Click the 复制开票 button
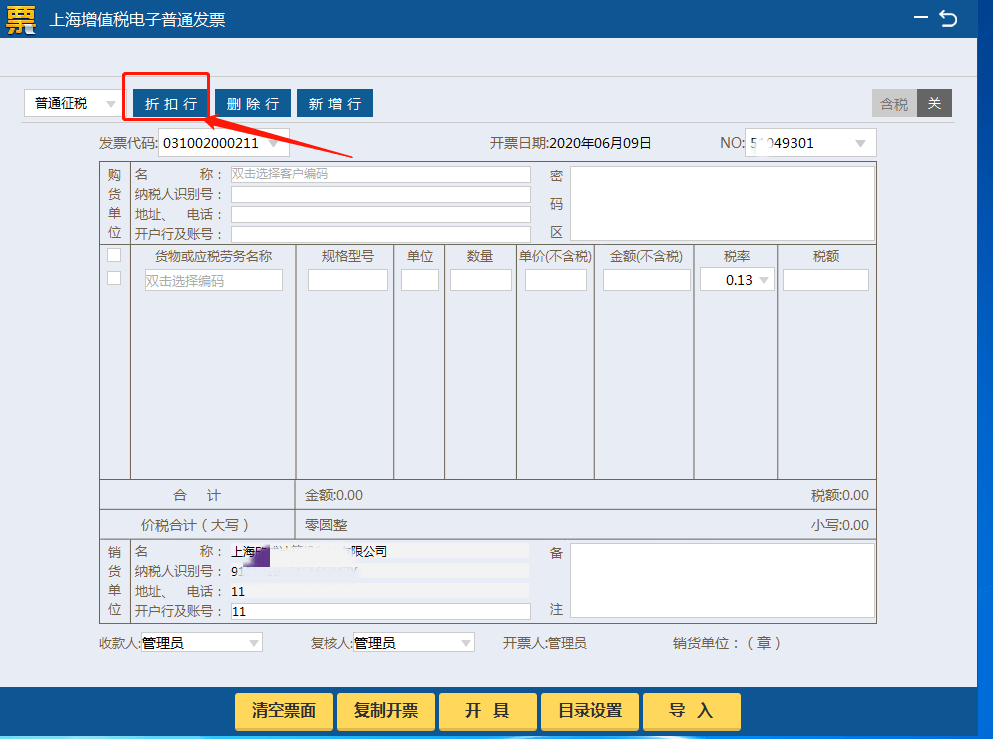 pos(386,711)
